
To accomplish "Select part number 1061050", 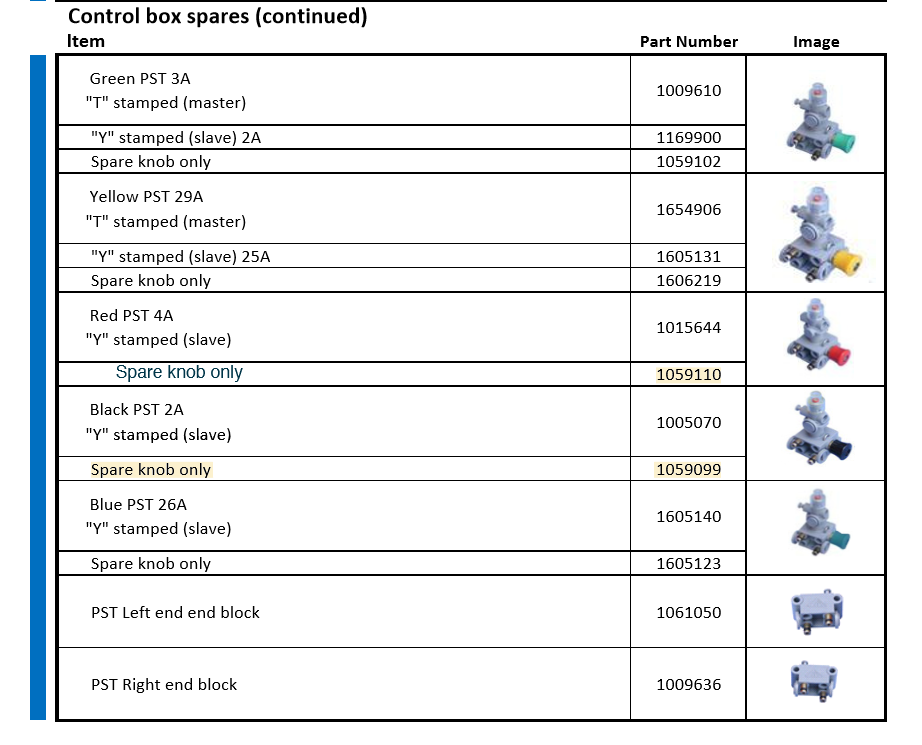I will coord(689,613).
